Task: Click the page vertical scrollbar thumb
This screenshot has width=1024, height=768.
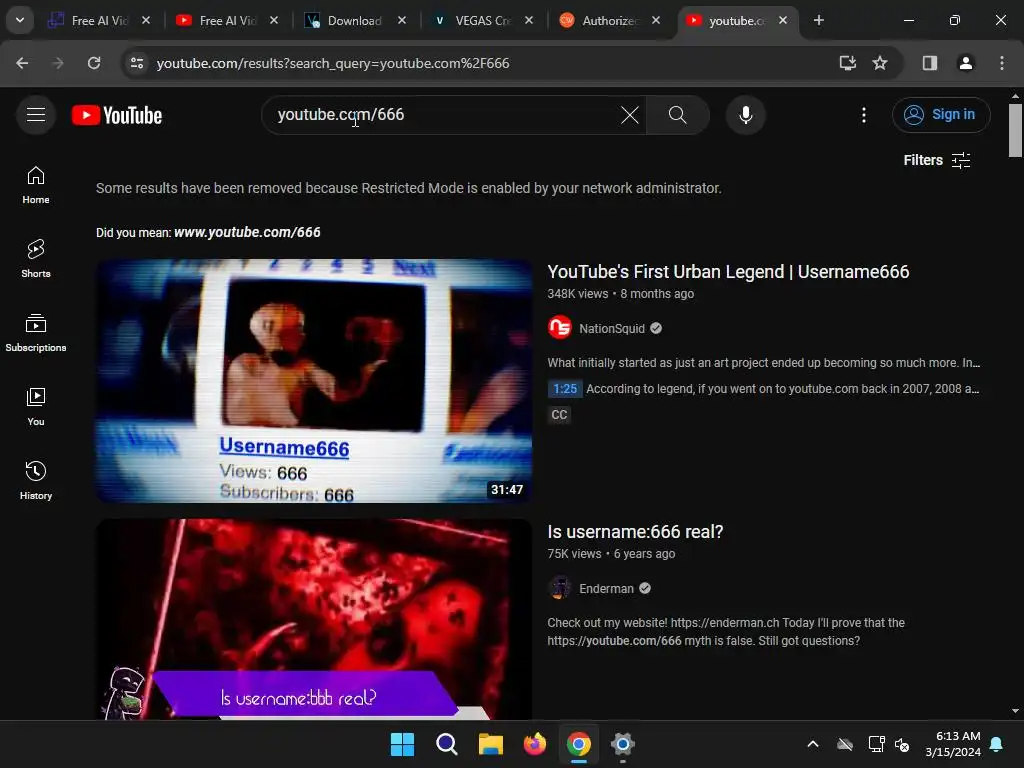Action: pos(1015,131)
